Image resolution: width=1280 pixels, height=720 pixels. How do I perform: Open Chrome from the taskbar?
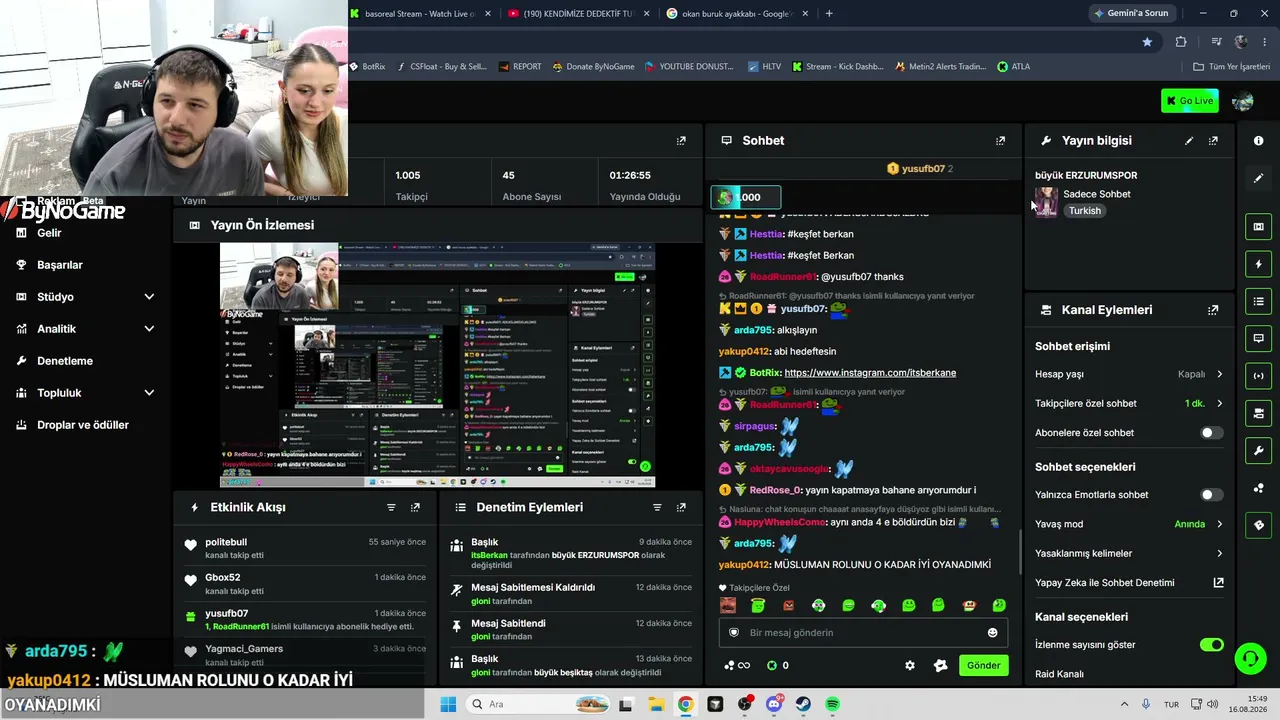685,704
